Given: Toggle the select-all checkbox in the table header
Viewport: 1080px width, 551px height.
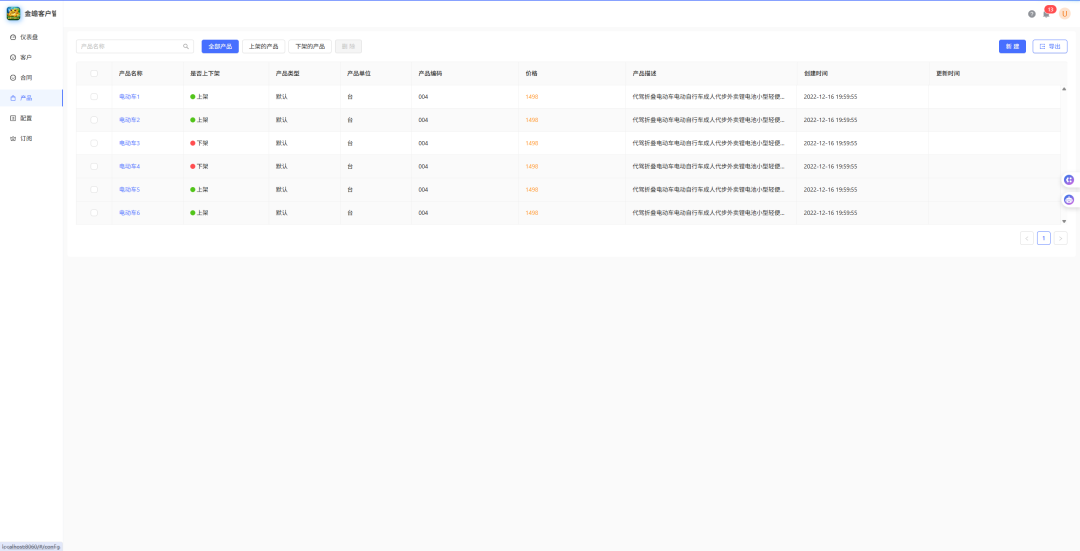Looking at the screenshot, I should [94, 73].
